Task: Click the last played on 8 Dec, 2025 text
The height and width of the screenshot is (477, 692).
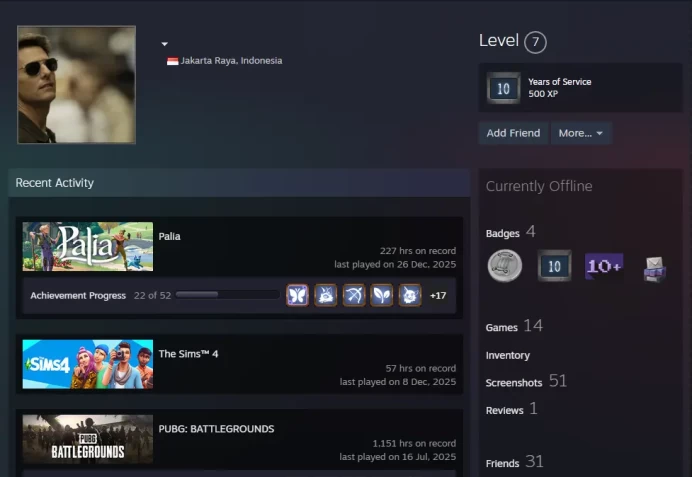Action: pos(398,382)
